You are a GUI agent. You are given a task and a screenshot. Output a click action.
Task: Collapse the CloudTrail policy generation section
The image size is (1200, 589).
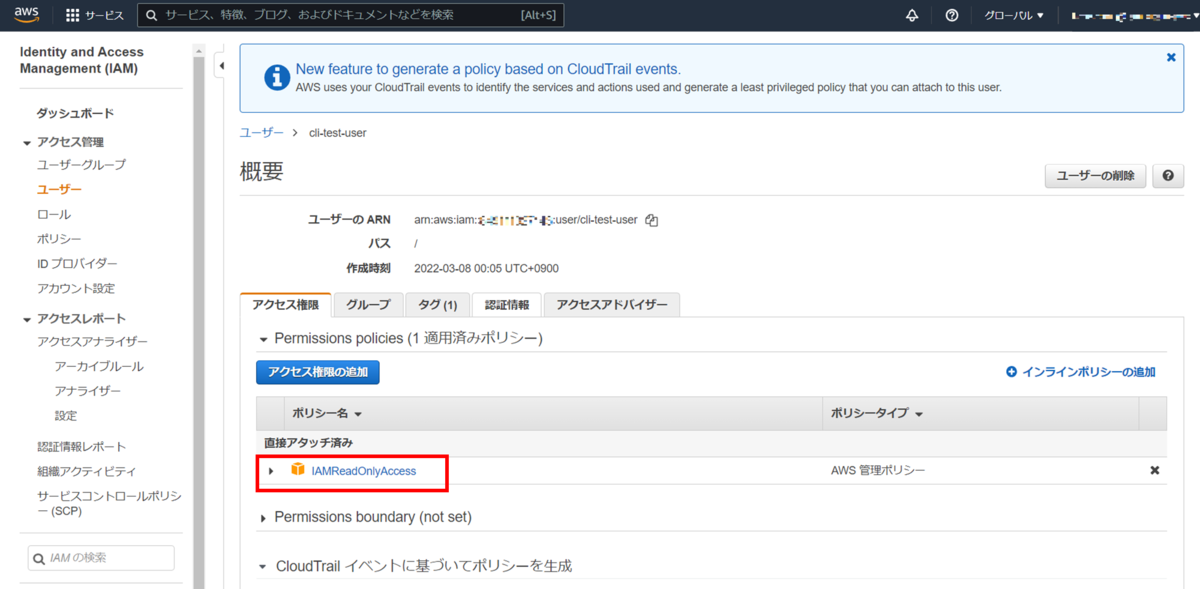(264, 566)
